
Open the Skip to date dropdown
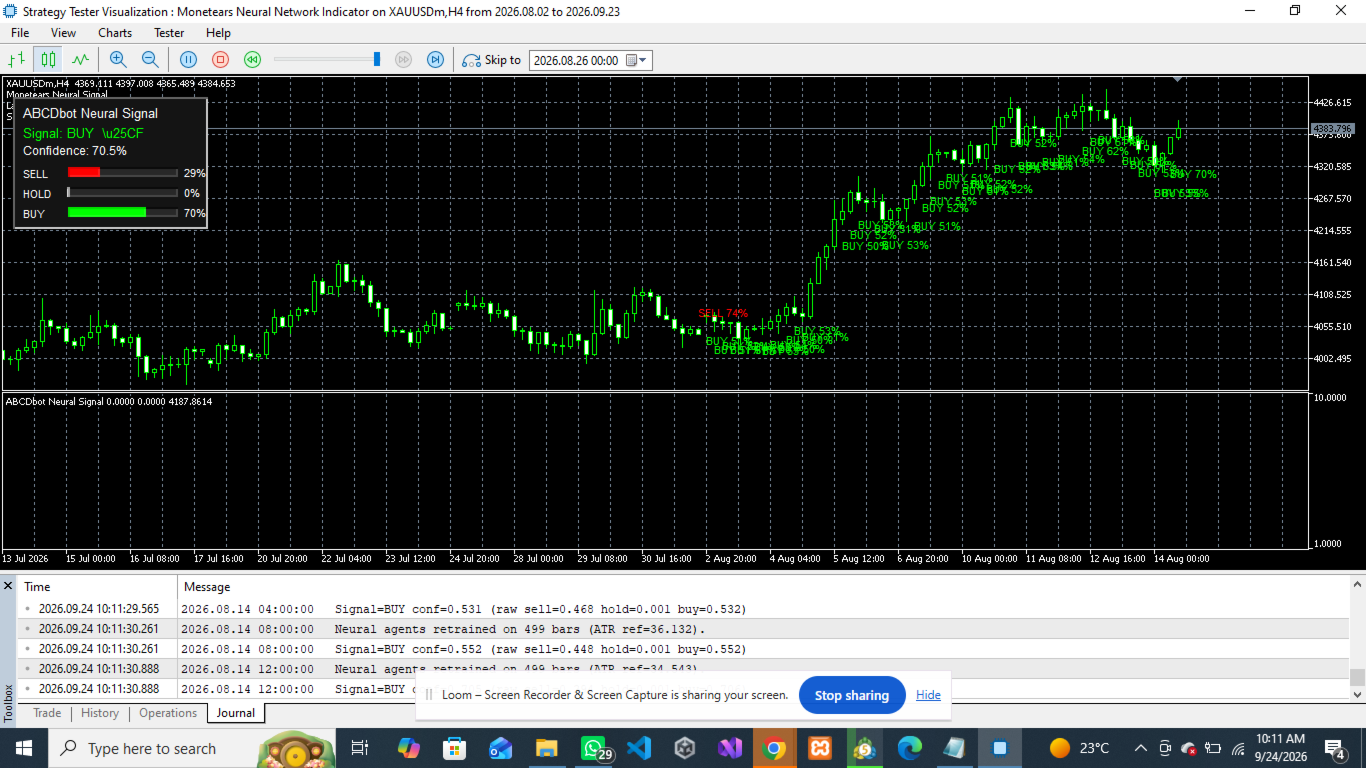[x=643, y=60]
